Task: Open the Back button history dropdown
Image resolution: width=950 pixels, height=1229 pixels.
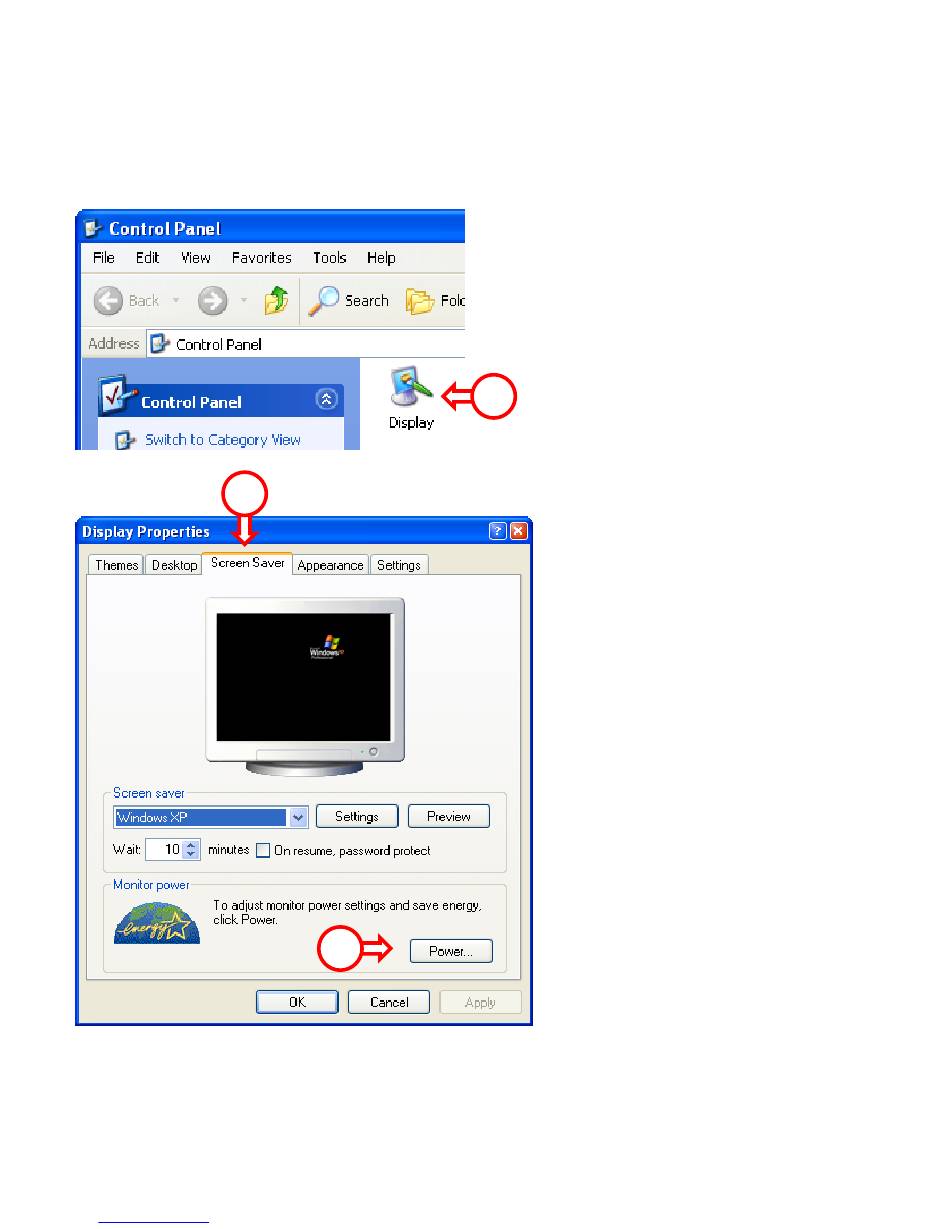Action: (x=177, y=300)
